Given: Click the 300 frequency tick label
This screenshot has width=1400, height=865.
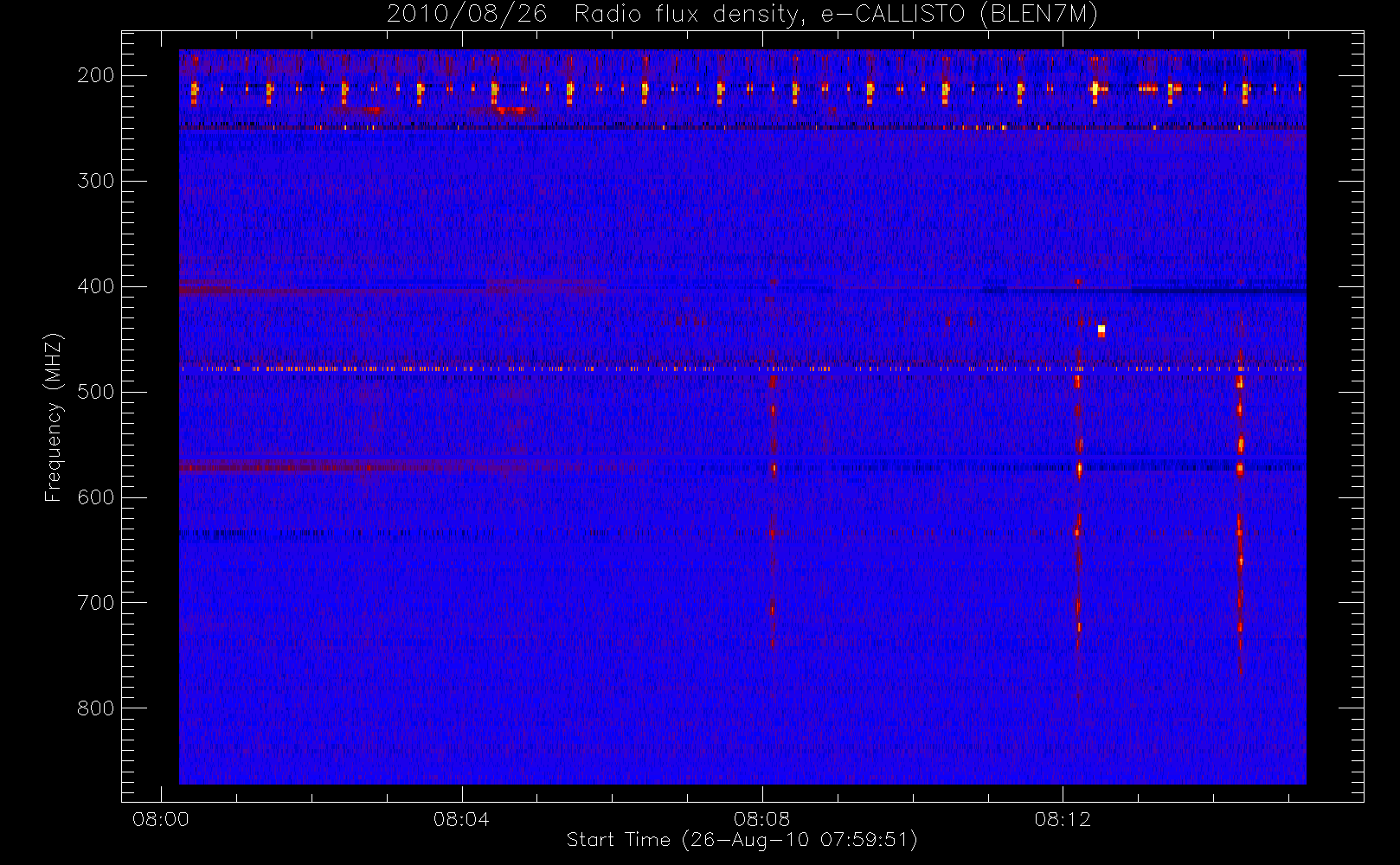Looking at the screenshot, I should tap(96, 181).
